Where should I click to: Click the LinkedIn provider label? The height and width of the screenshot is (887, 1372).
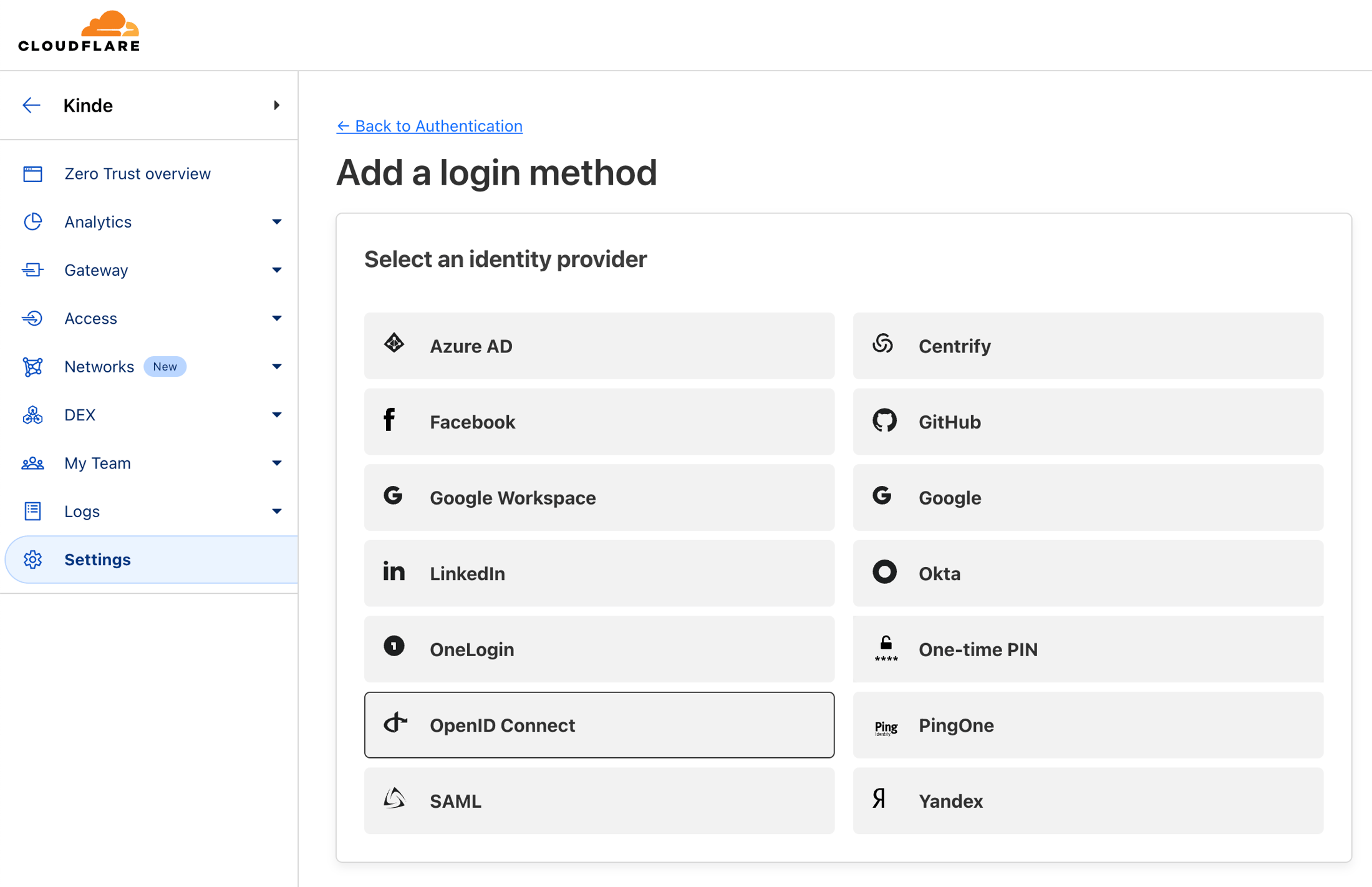(467, 574)
